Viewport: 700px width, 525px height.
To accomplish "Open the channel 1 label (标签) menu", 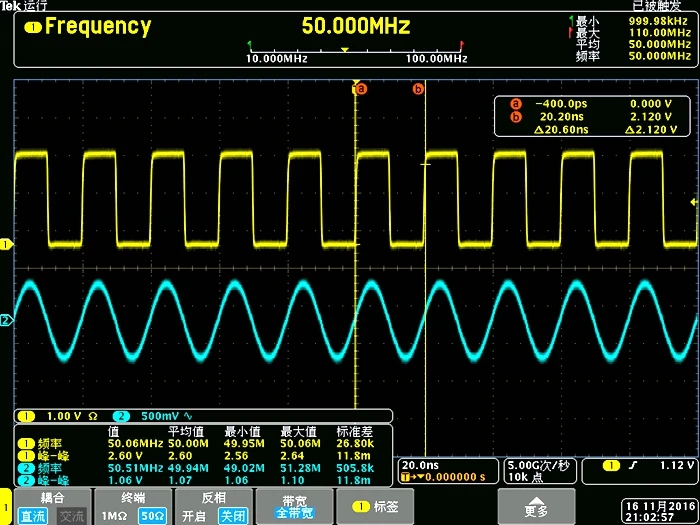I will click(375, 507).
